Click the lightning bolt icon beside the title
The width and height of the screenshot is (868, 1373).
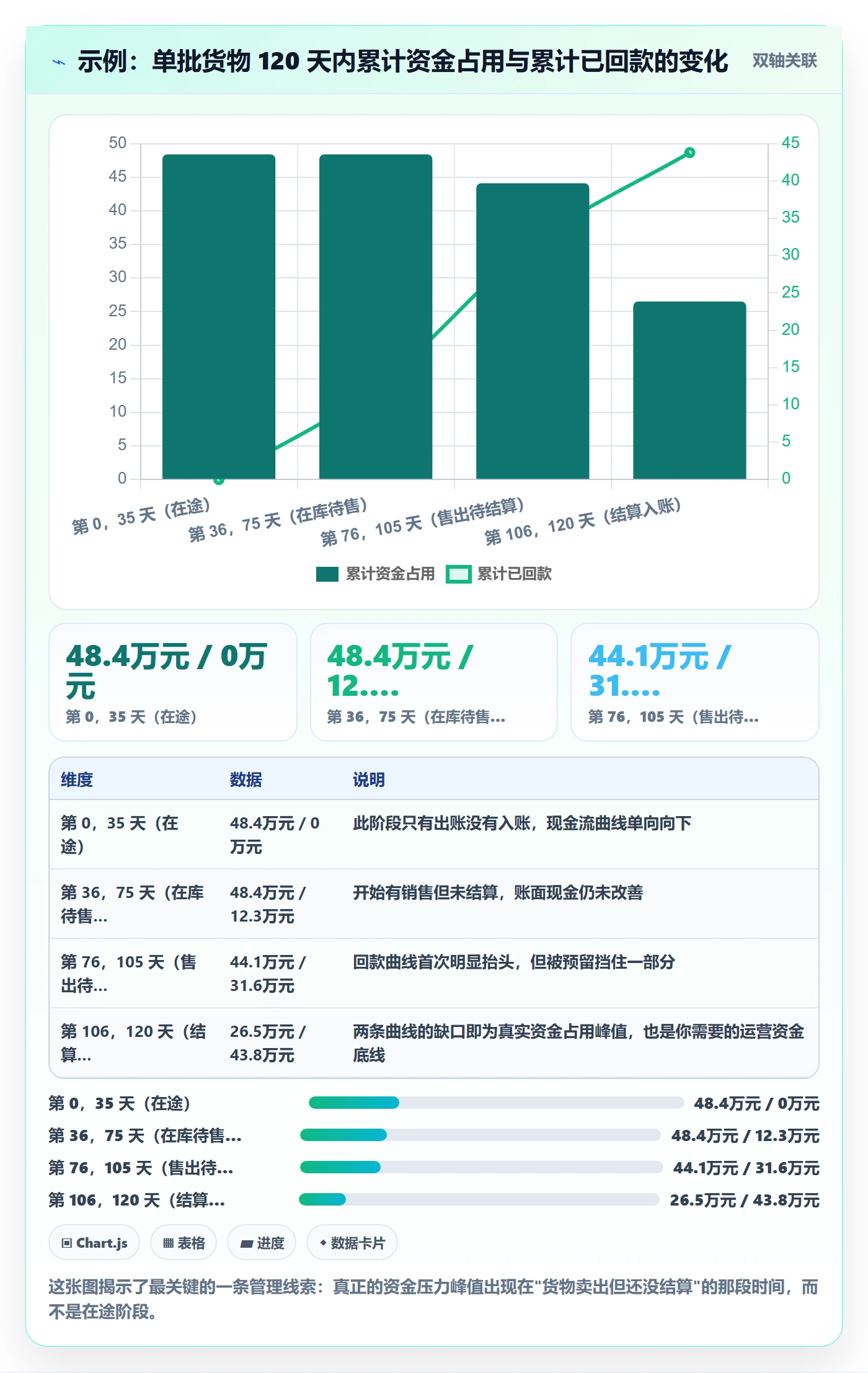click(59, 61)
